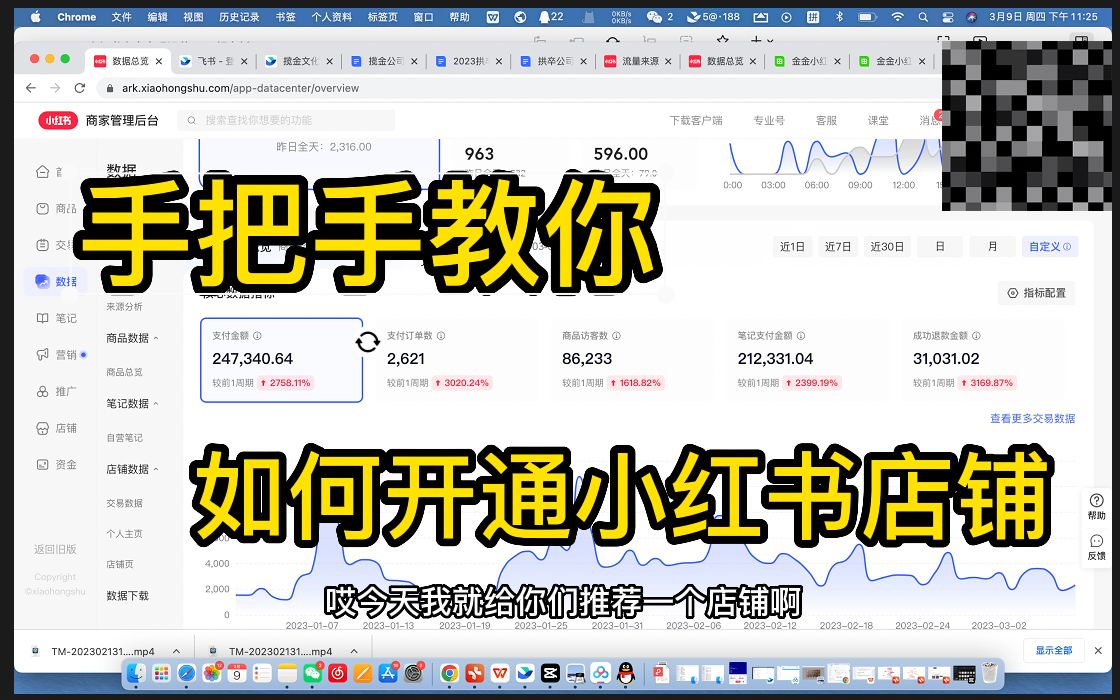Select the 支付订单数 metric card
The width and height of the screenshot is (1120, 700).
454,360
